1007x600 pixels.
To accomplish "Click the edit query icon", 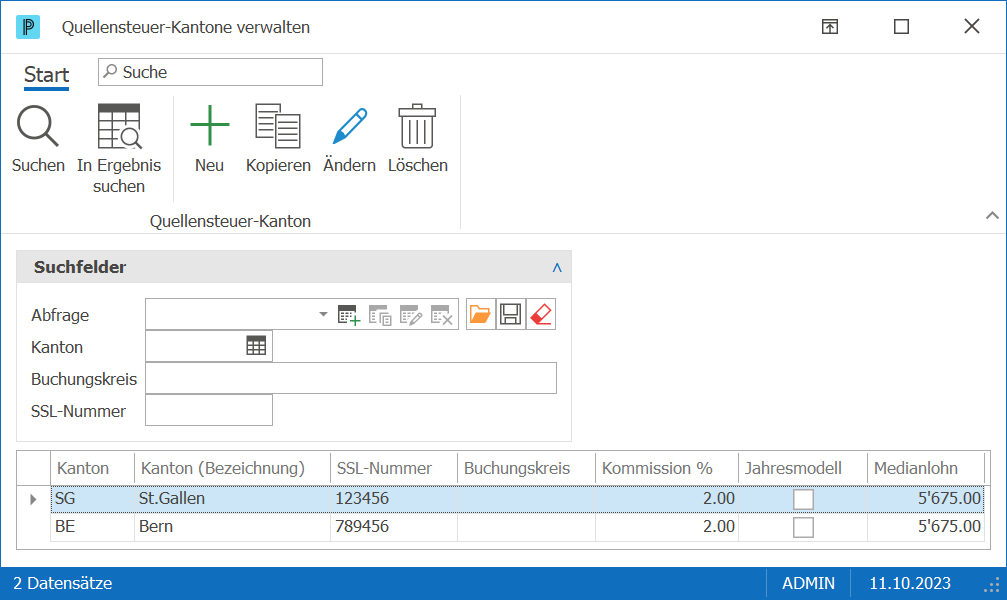I will tap(410, 315).
